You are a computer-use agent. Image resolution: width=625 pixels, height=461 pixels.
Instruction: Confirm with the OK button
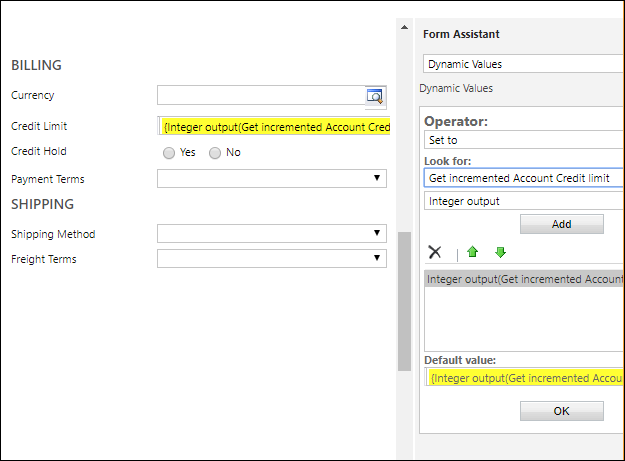pyautogui.click(x=561, y=411)
